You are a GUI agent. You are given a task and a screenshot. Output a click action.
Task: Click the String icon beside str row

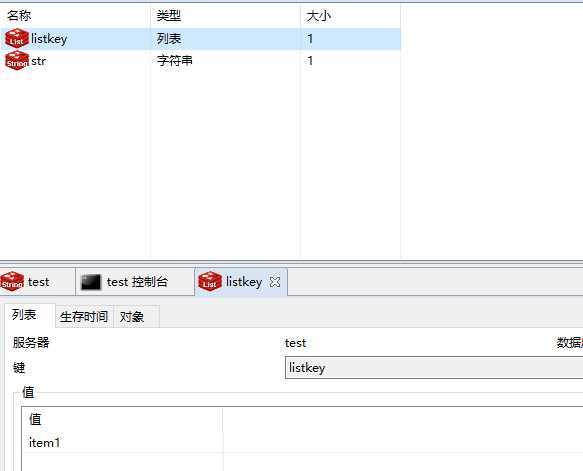(17, 61)
